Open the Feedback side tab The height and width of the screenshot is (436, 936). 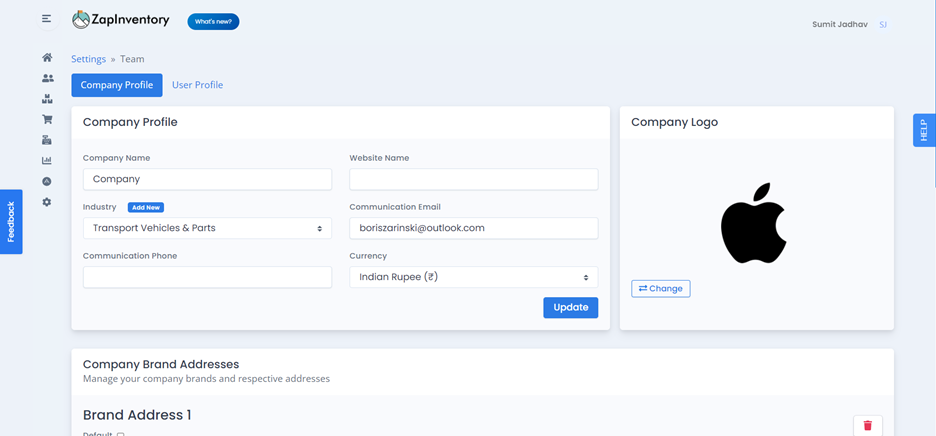pos(11,222)
